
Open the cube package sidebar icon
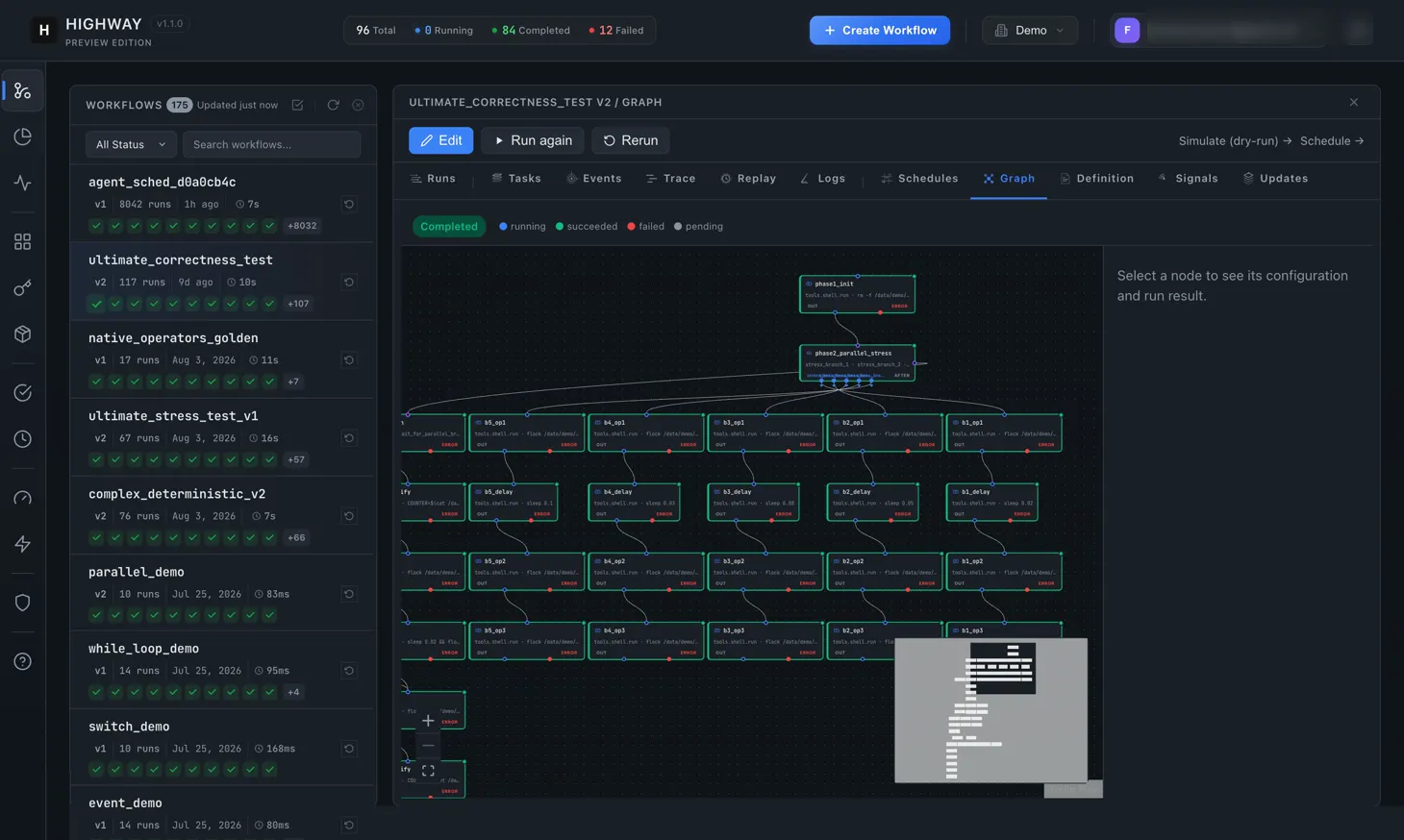22,334
